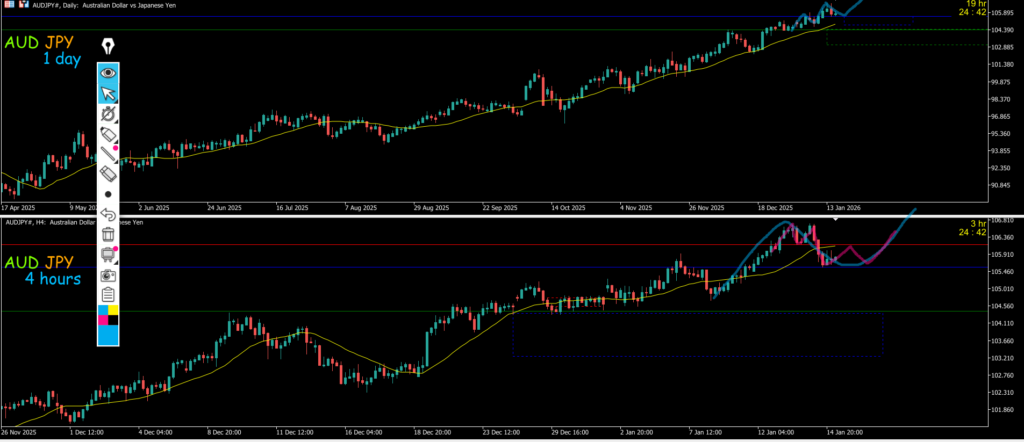The image size is (1024, 442).
Task: Expand the whiteboard screen tool
Action: [x=108, y=254]
